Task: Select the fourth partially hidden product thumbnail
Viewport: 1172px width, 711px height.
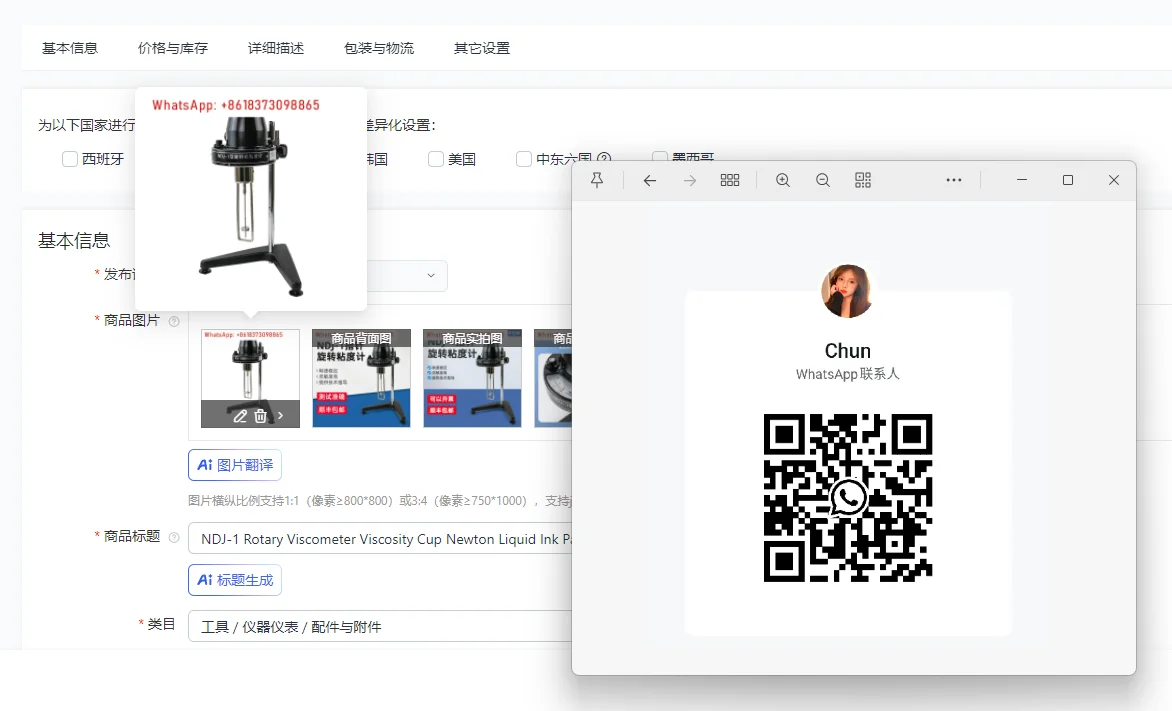Action: click(x=553, y=378)
